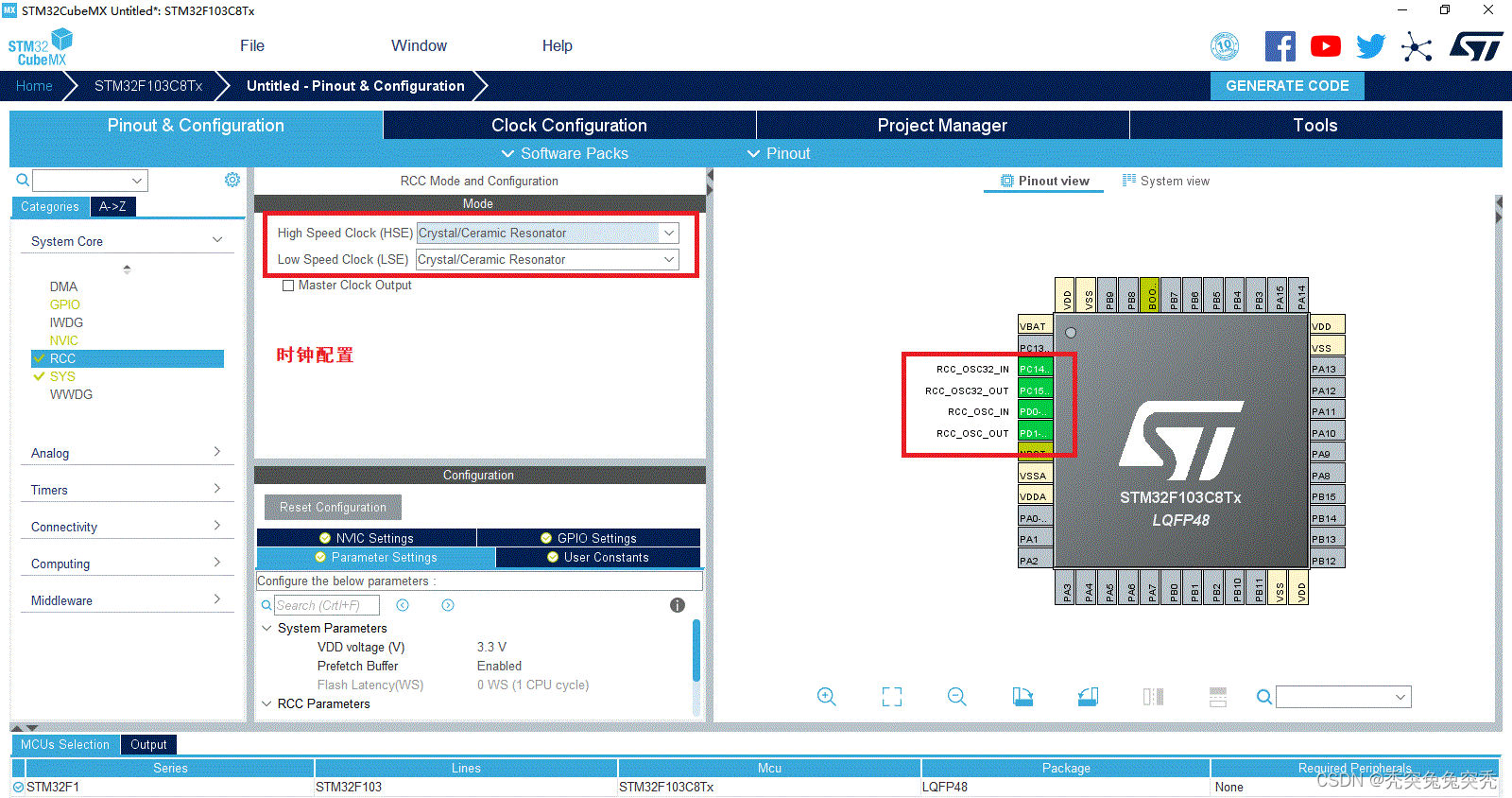Open the GPIO Settings tab
This screenshot has height=798, width=1512.
pos(588,538)
